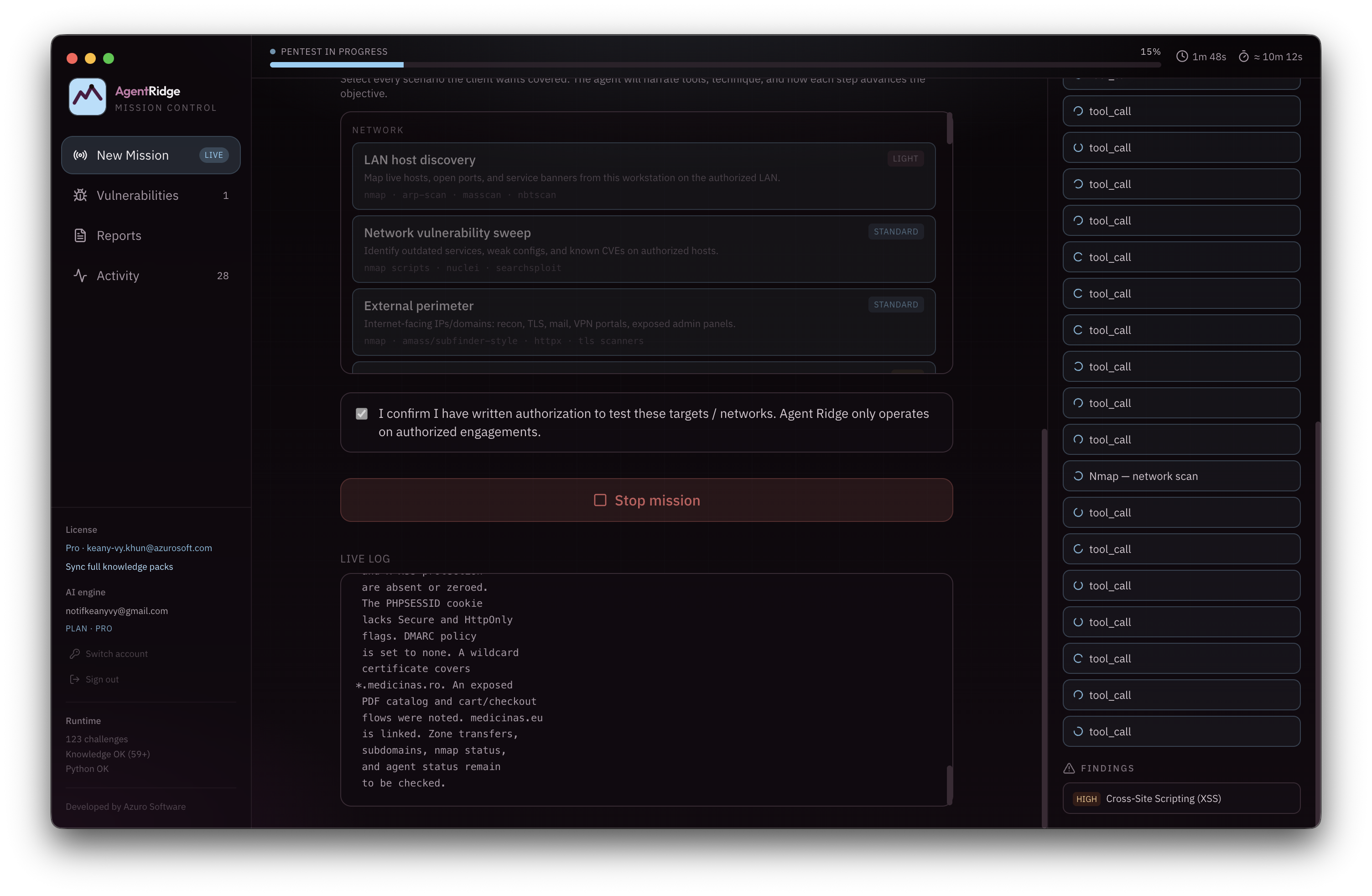Open the HIGH Cross-Site Scripting (XSS) finding
The width and height of the screenshot is (1372, 896).
[x=1181, y=798]
